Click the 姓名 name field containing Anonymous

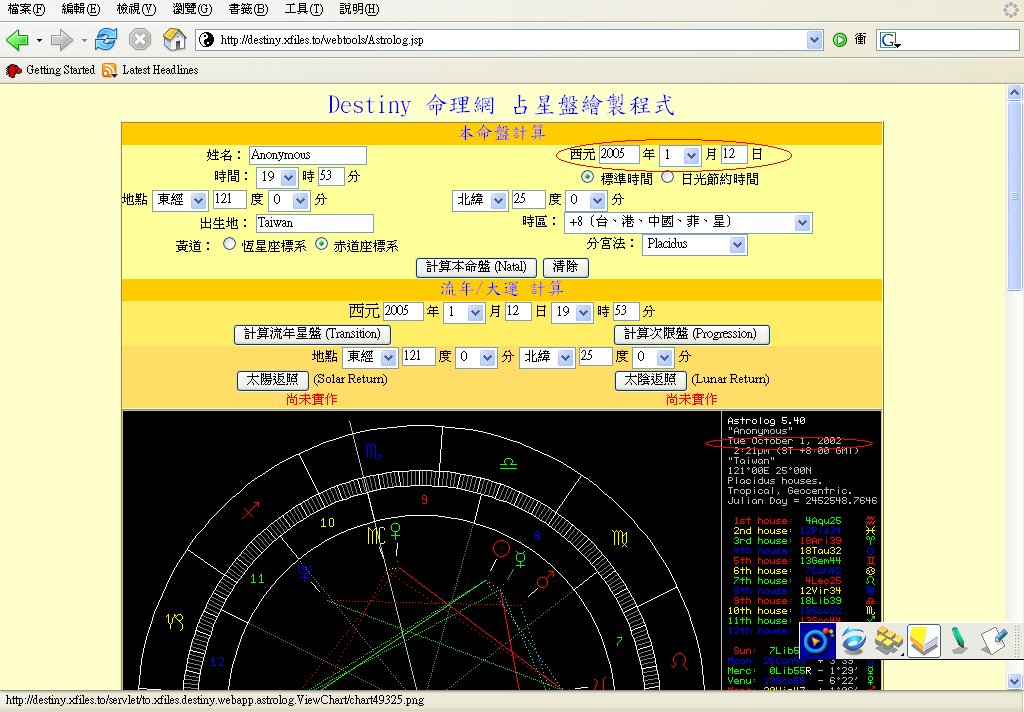307,155
